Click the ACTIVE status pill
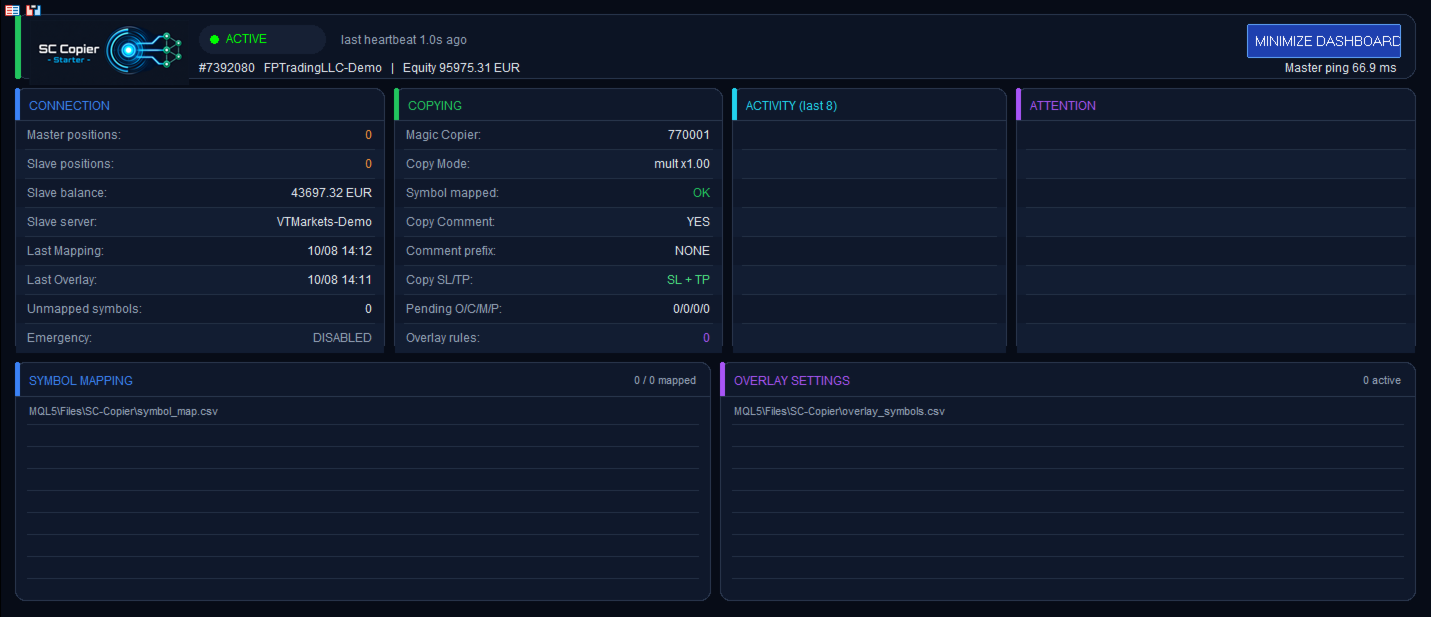 point(262,40)
